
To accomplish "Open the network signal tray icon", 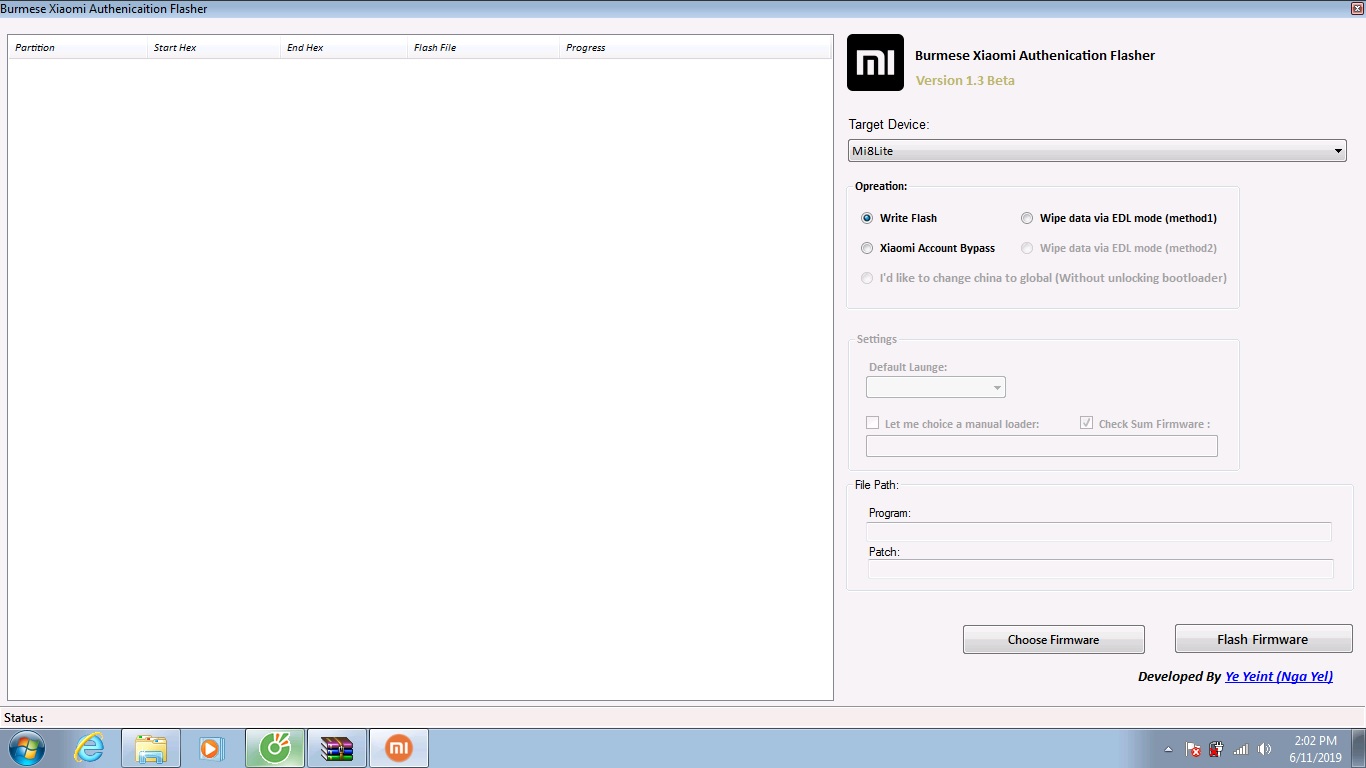I will pos(1241,749).
